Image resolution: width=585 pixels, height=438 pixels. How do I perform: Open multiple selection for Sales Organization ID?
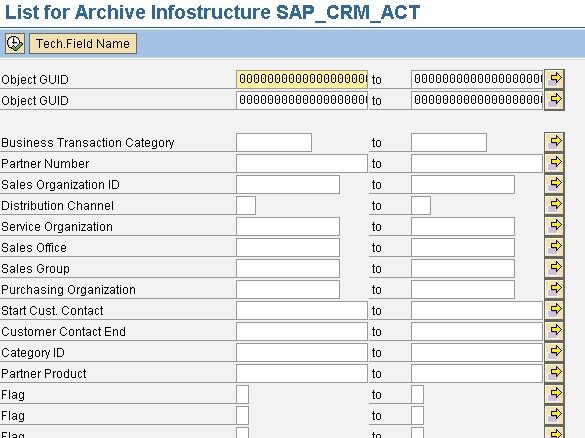click(554, 184)
